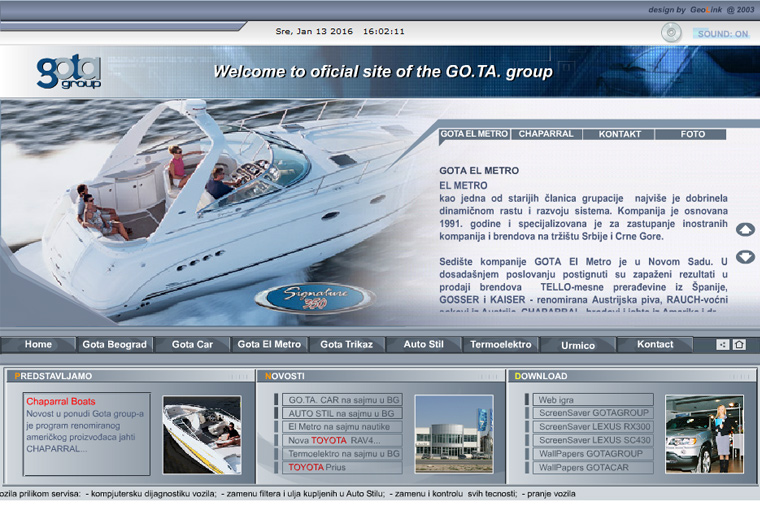
Task: Click the Gota group logo
Action: coord(69,72)
